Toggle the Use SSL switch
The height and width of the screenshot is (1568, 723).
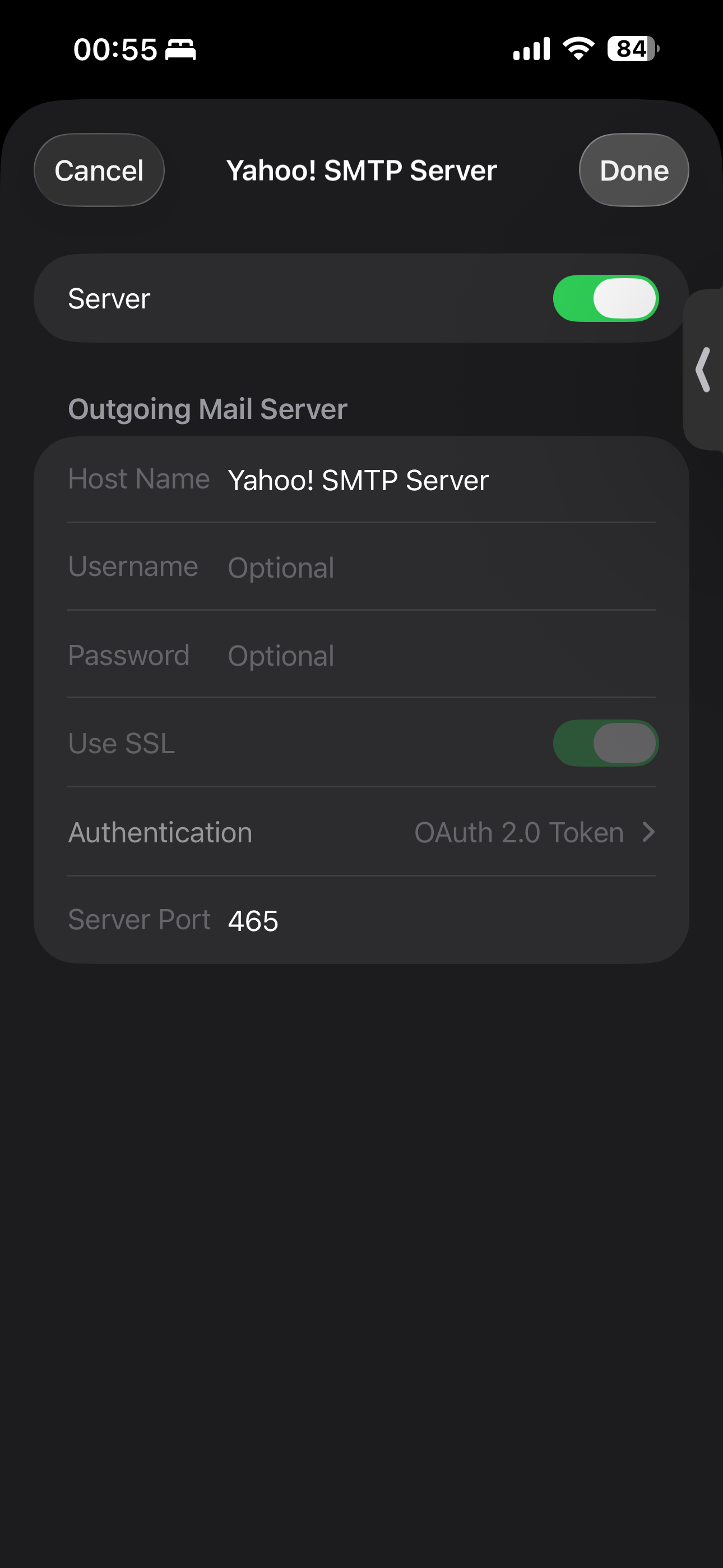(605, 743)
